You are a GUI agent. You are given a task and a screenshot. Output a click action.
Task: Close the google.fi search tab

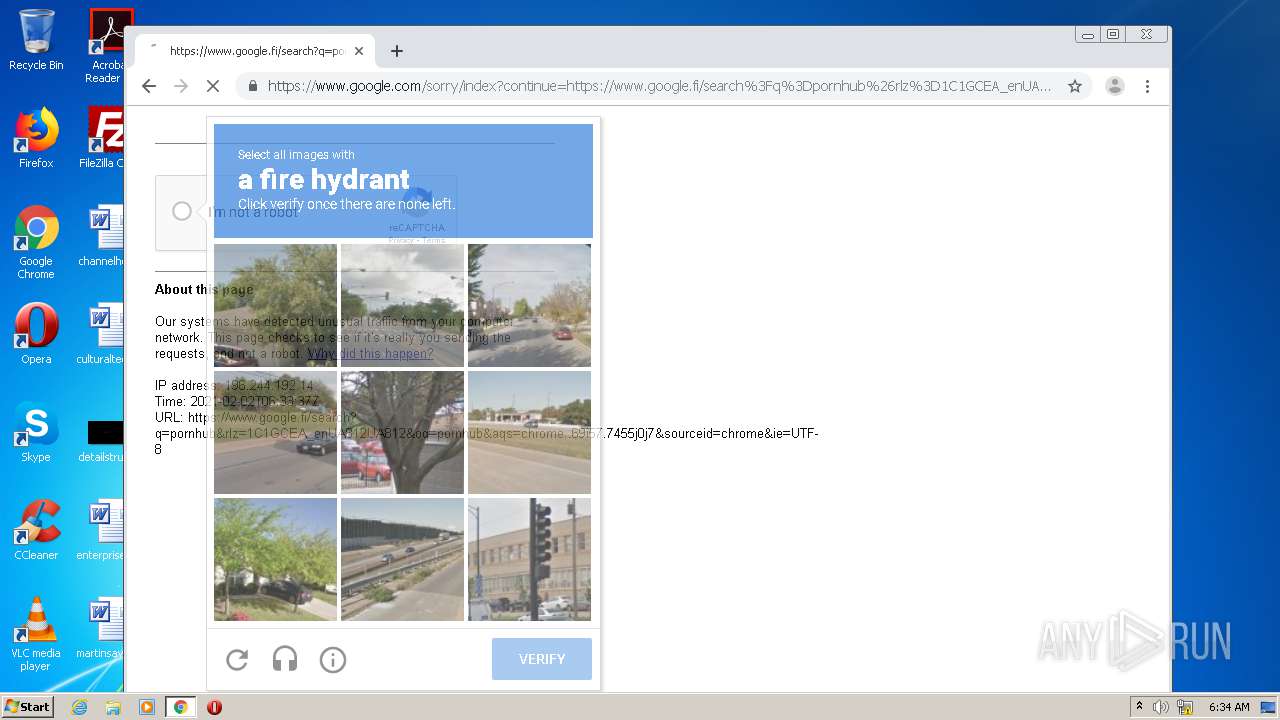tap(359, 51)
